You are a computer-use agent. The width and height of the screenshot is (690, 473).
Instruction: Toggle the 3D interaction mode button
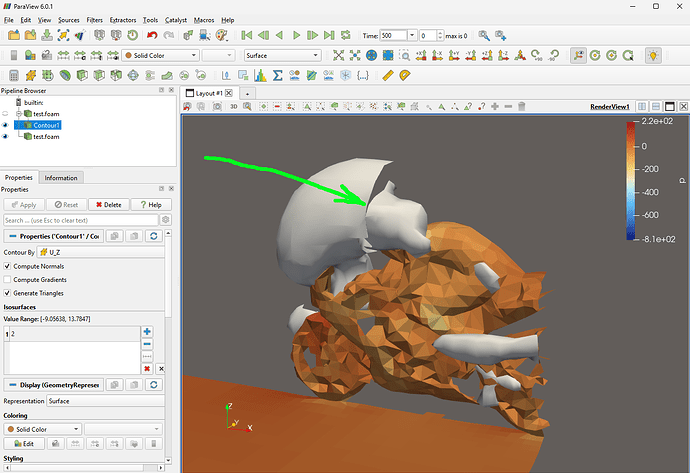coord(233,106)
